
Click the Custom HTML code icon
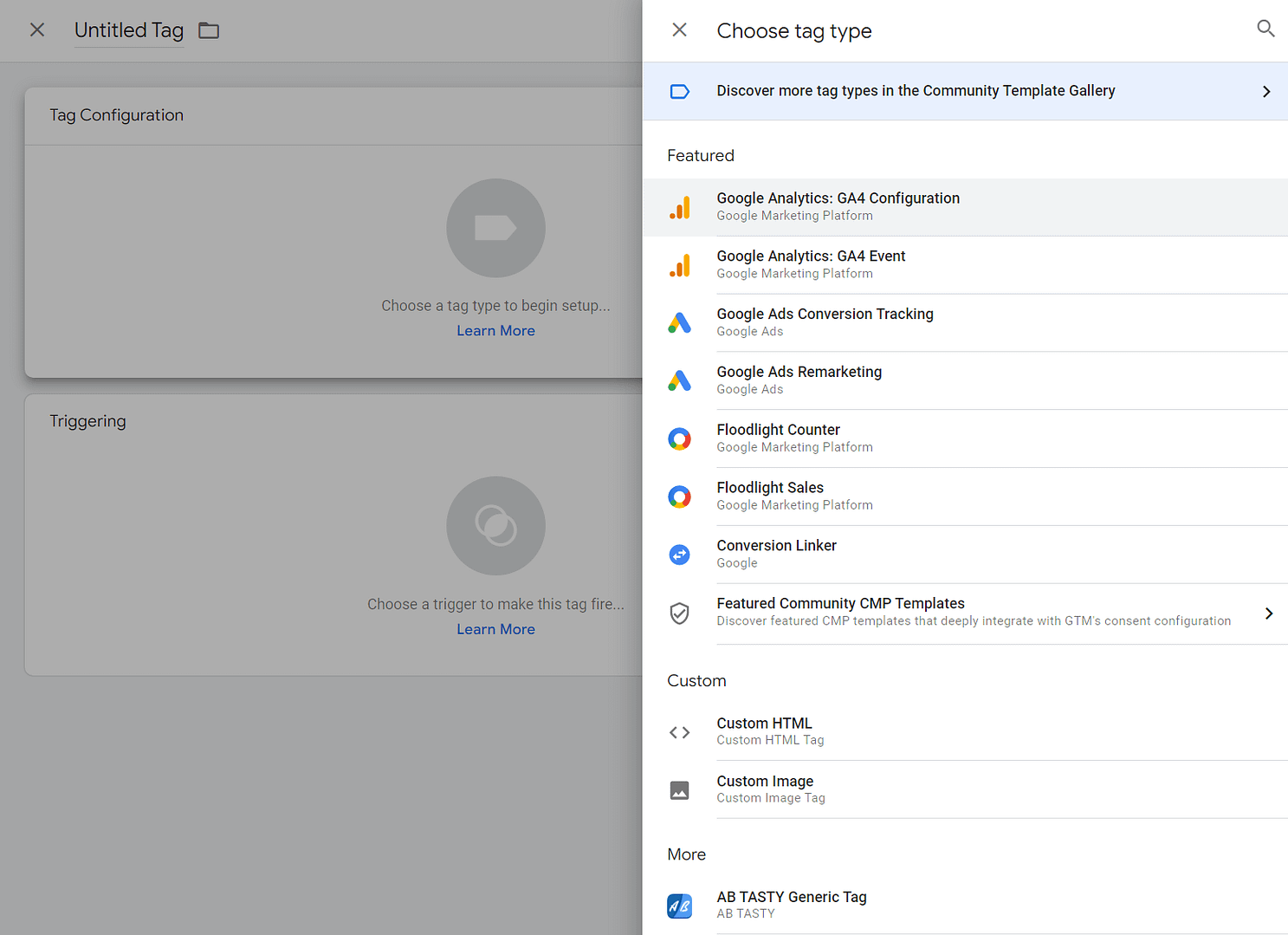point(680,732)
